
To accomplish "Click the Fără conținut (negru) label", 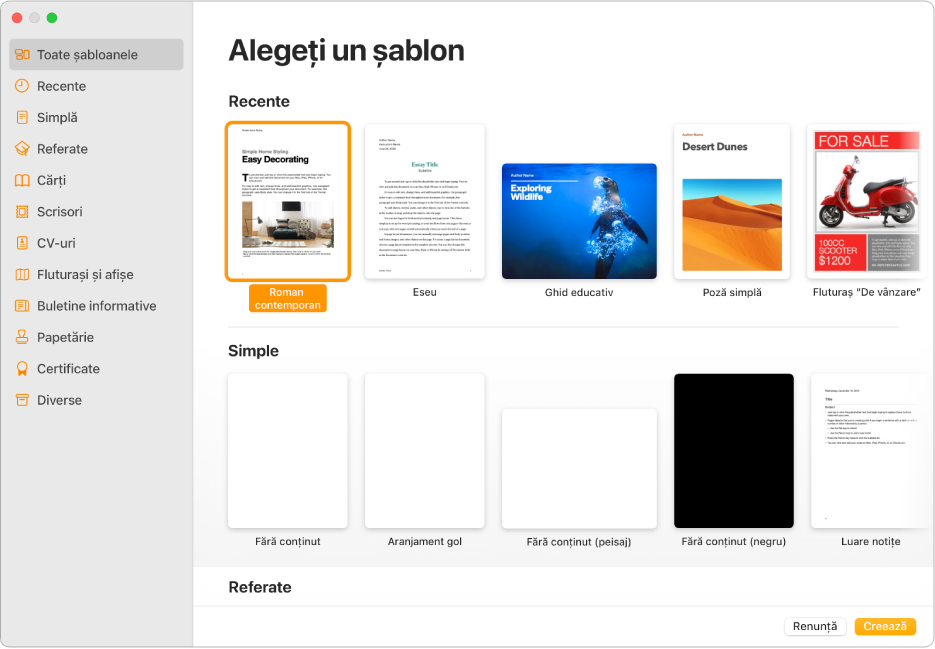I will tap(733, 542).
